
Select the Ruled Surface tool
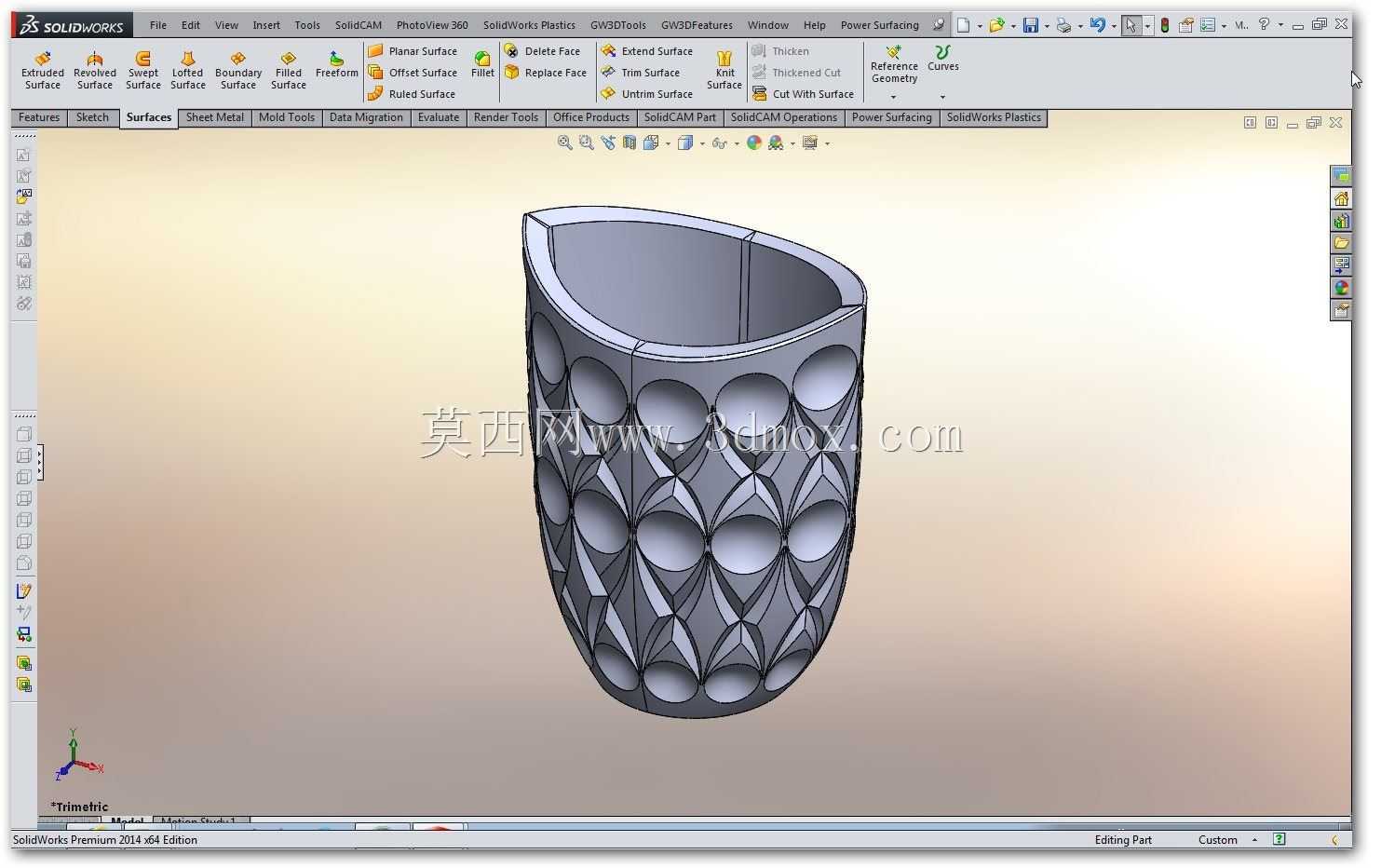(412, 94)
